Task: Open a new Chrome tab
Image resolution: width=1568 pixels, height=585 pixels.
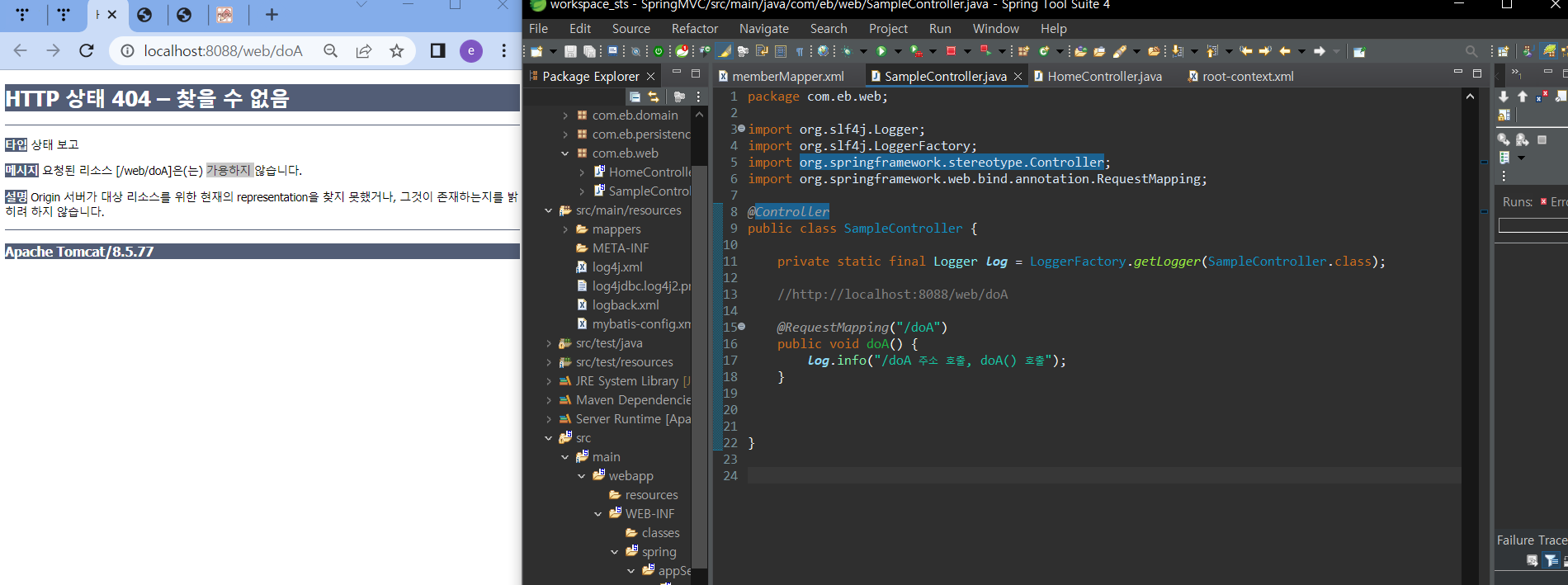Action: 272,14
